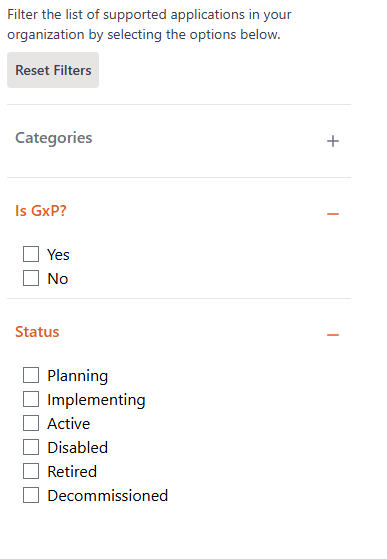The image size is (387, 559).
Task: Click the Is GxP? section heading
Action: coord(41,211)
